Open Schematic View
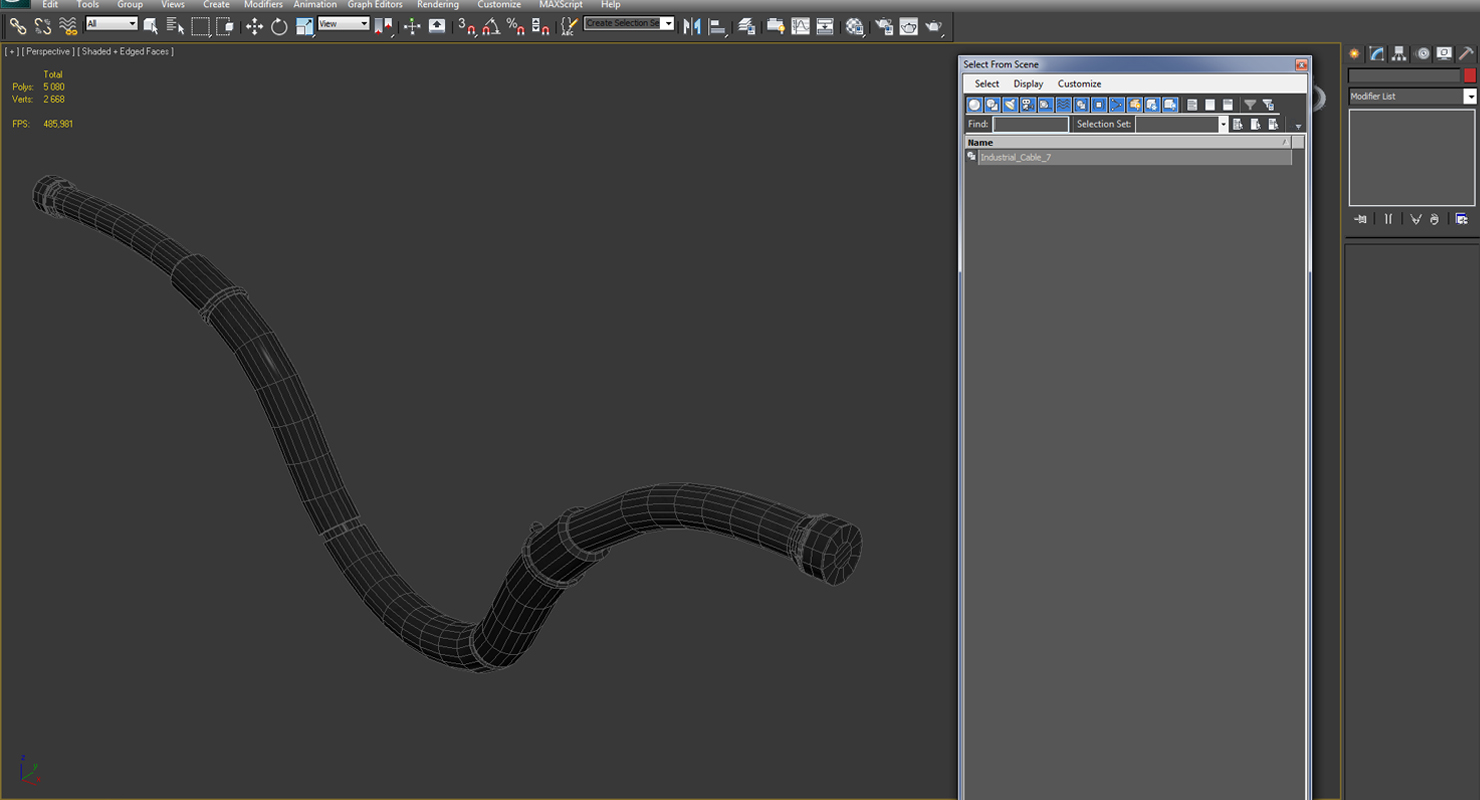1480x800 pixels. click(825, 26)
